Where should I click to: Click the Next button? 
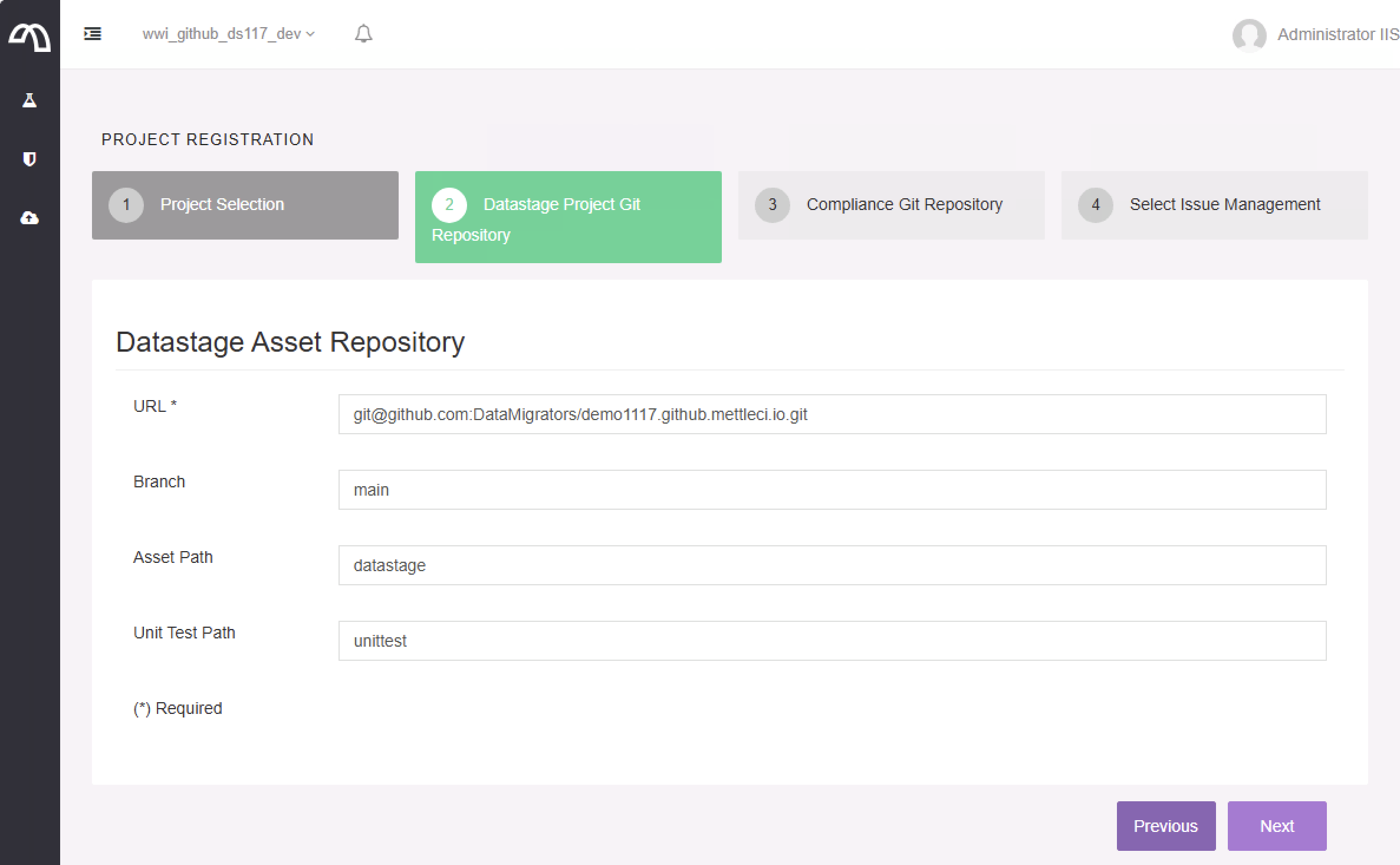point(1277,825)
